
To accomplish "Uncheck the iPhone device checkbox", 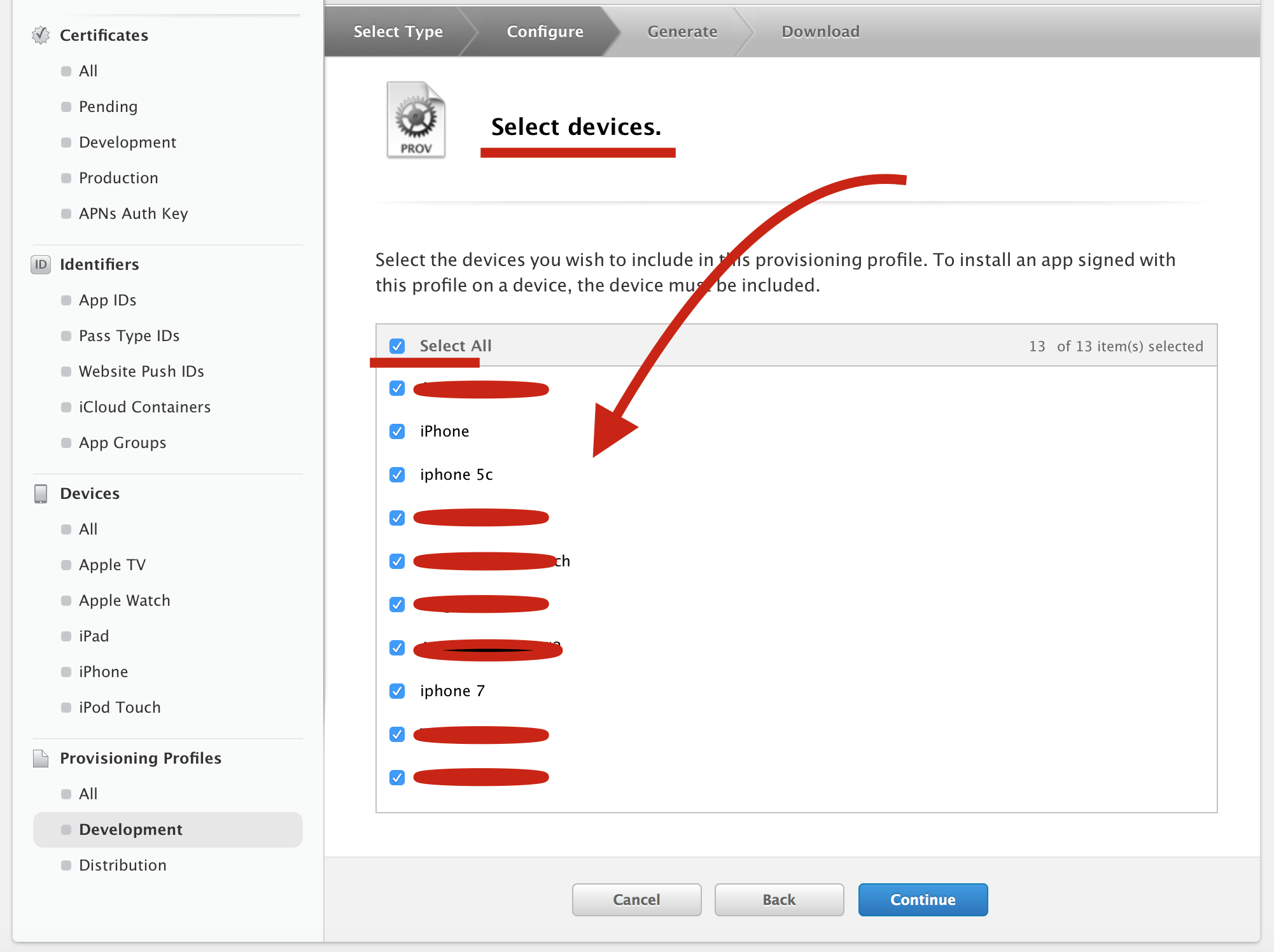I will pos(397,431).
